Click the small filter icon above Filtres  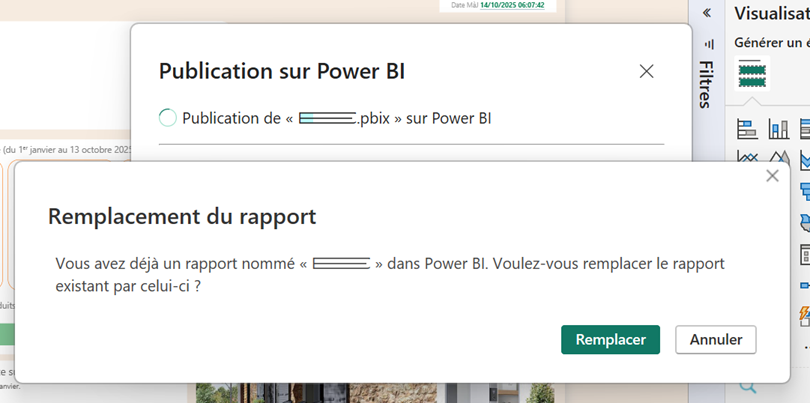tap(709, 44)
